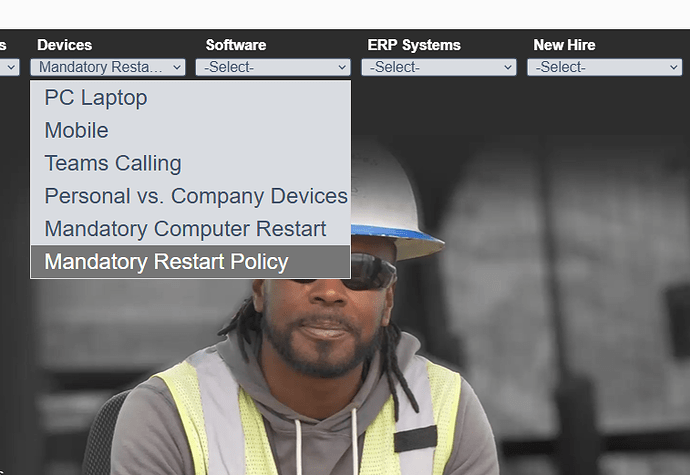Open the Software -Select- dropdown
The height and width of the screenshot is (475, 690).
[273, 67]
